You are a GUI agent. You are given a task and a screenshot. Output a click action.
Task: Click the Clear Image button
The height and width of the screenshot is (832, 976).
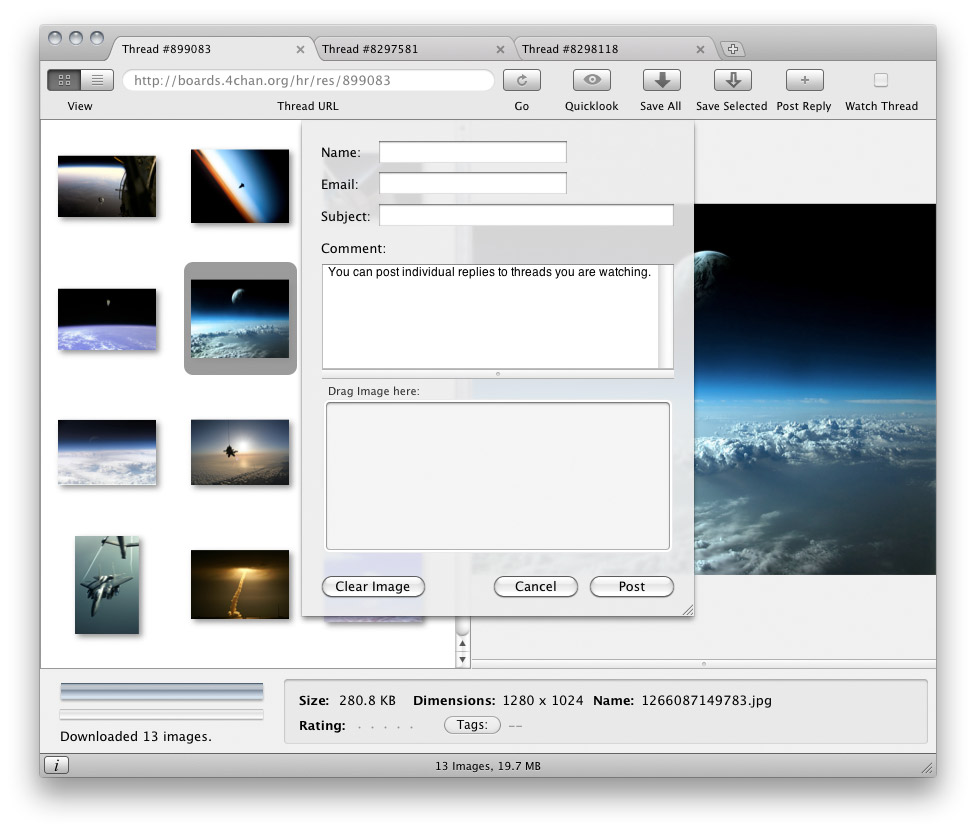coord(373,586)
